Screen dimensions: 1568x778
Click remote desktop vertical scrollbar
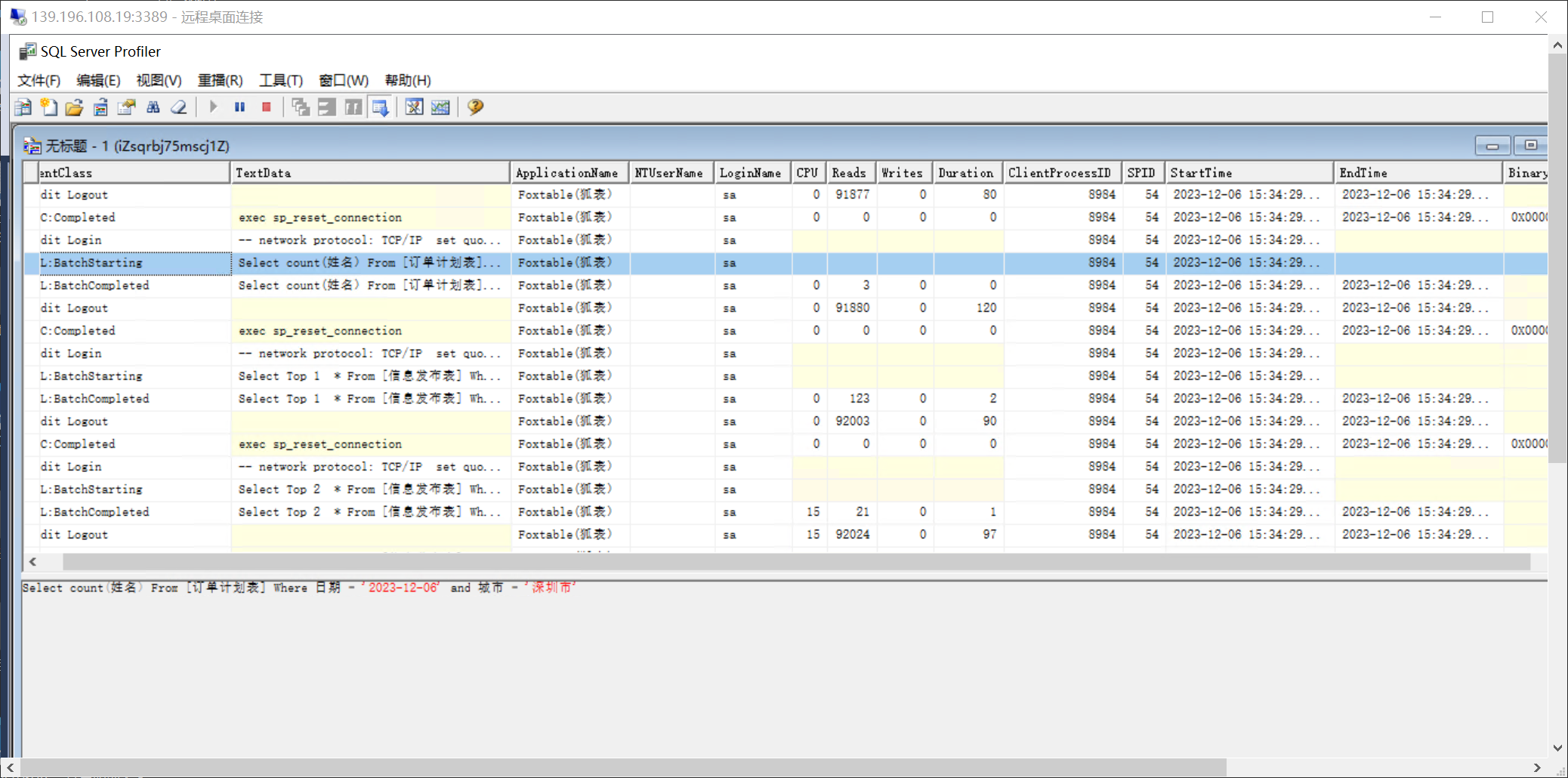(1557, 257)
